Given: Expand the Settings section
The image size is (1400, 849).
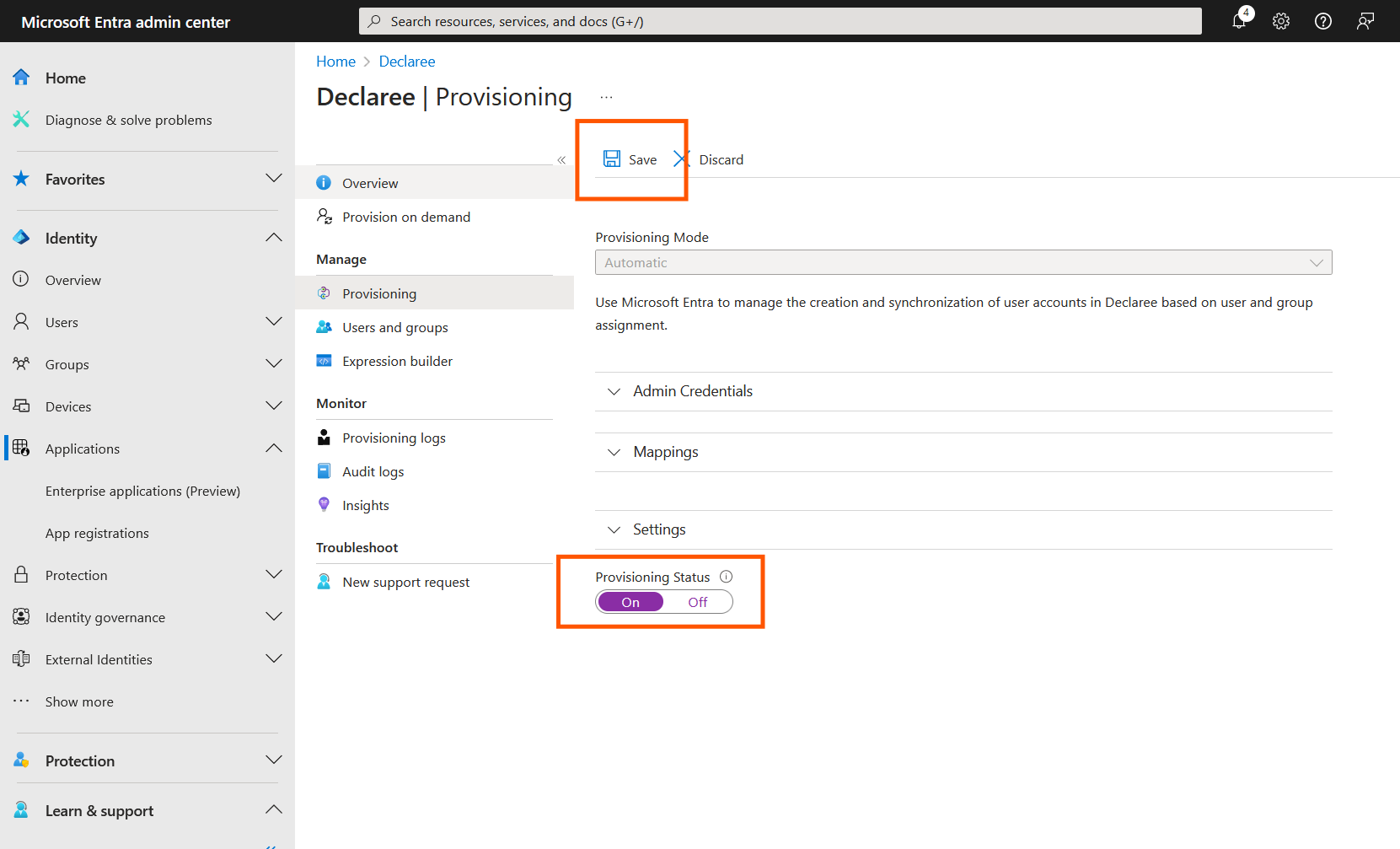Looking at the screenshot, I should [659, 529].
